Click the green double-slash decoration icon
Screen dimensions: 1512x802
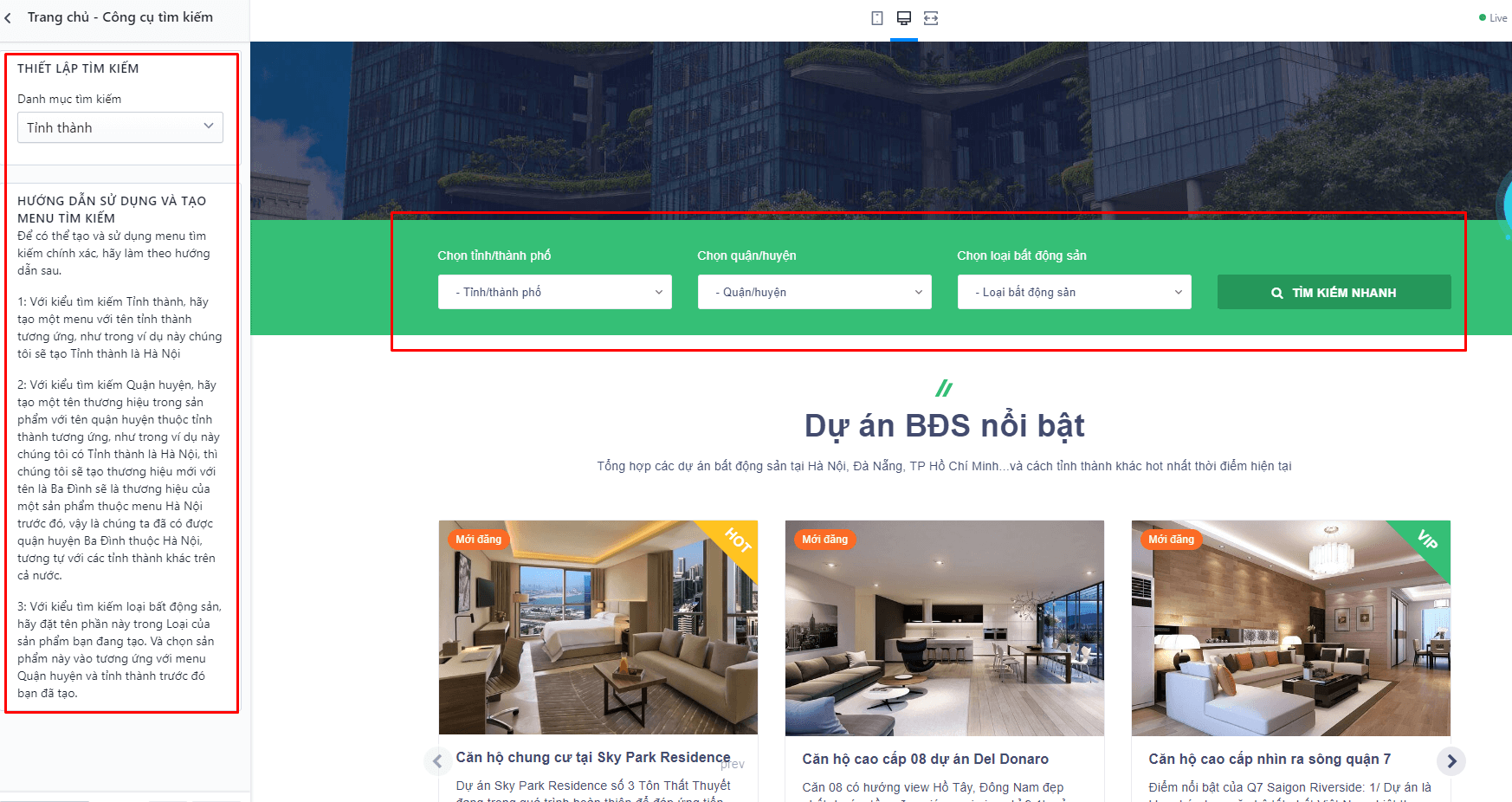944,388
